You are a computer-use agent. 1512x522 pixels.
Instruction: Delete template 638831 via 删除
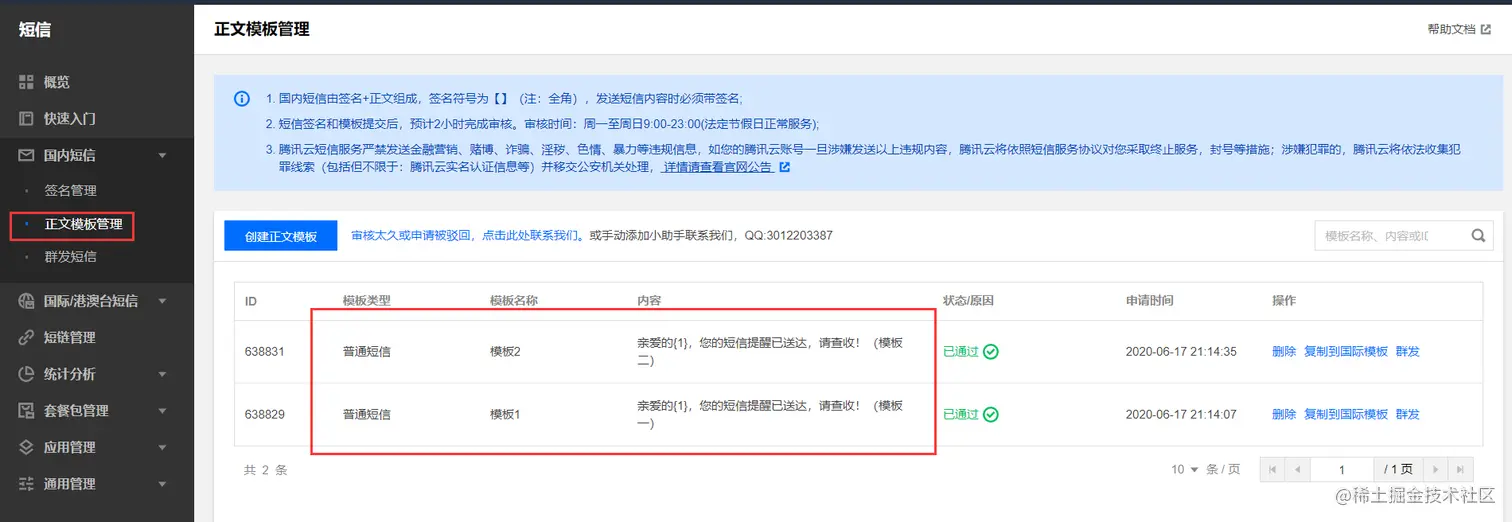(x=1284, y=352)
